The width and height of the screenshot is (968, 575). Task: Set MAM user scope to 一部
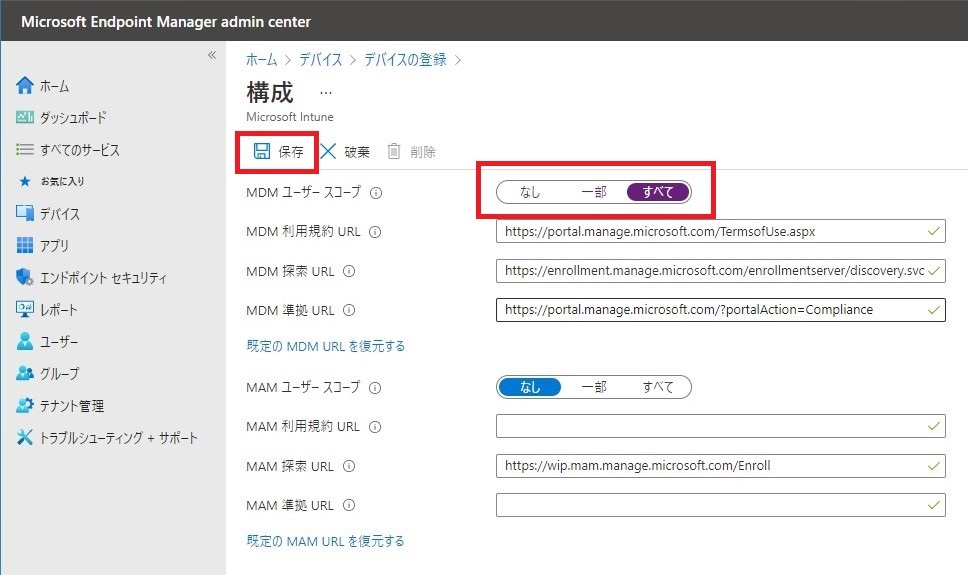pyautogui.click(x=594, y=387)
